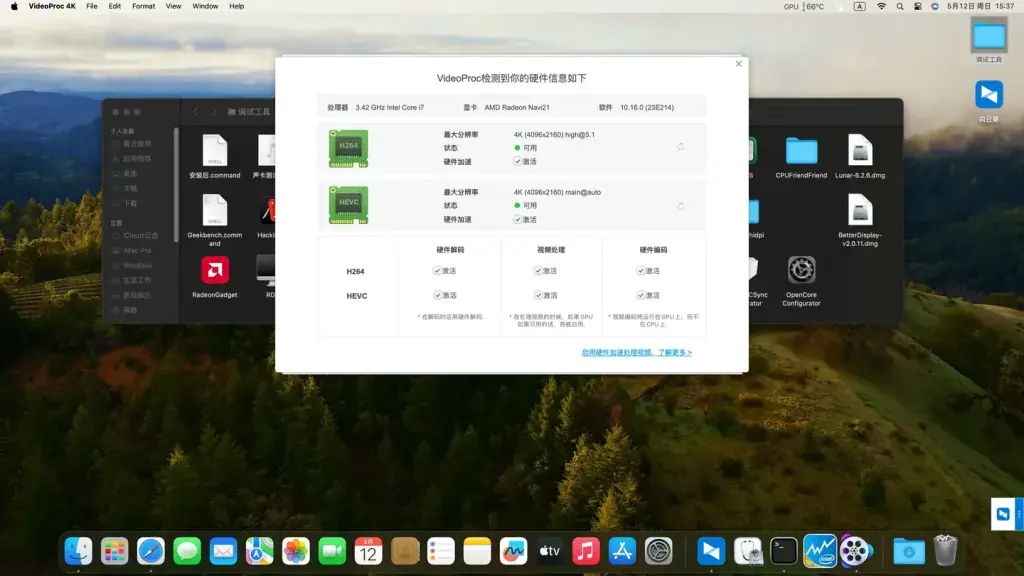The image size is (1024, 576).
Task: Open Music from the Dock
Action: (586, 551)
